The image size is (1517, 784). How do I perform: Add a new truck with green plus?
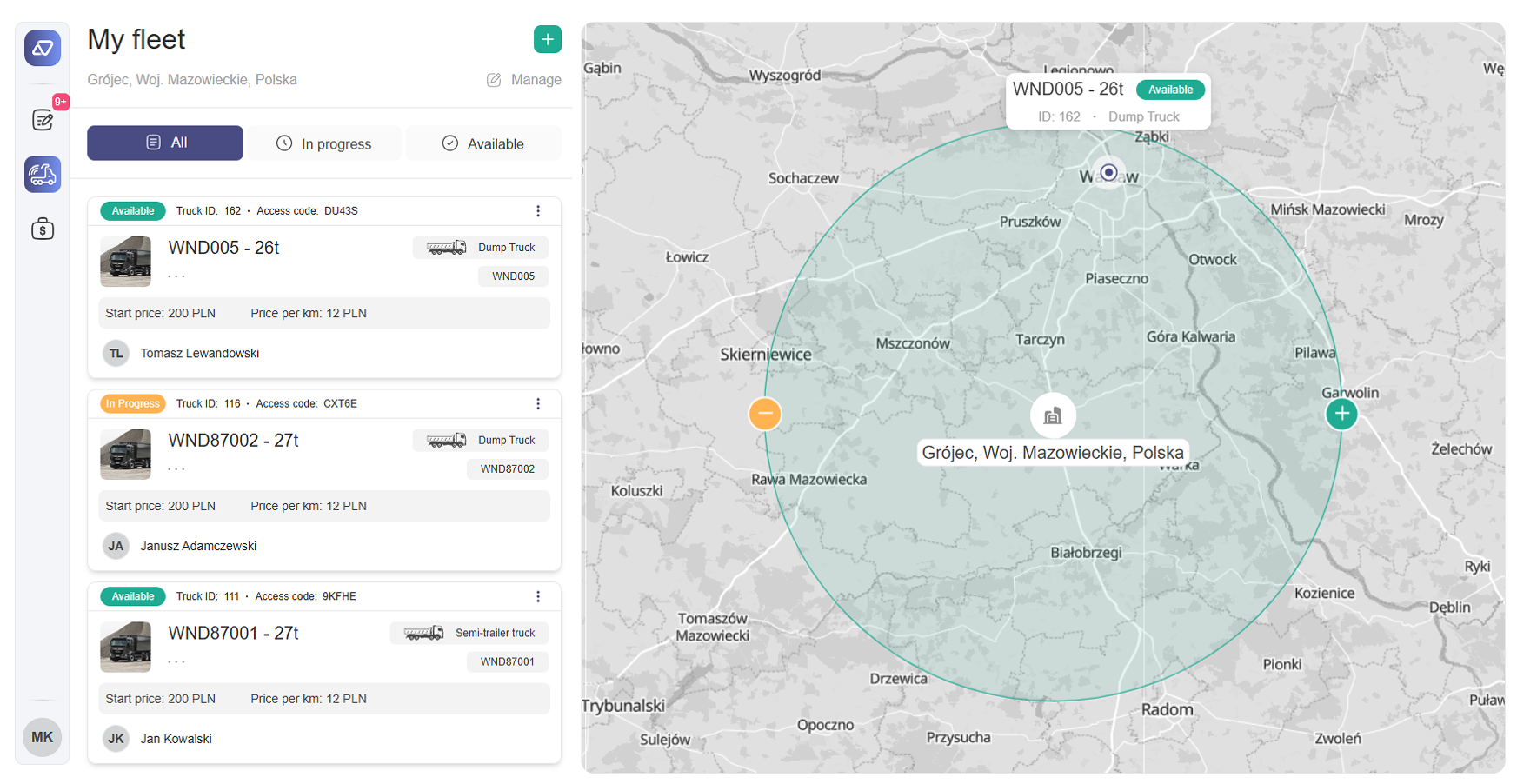547,39
